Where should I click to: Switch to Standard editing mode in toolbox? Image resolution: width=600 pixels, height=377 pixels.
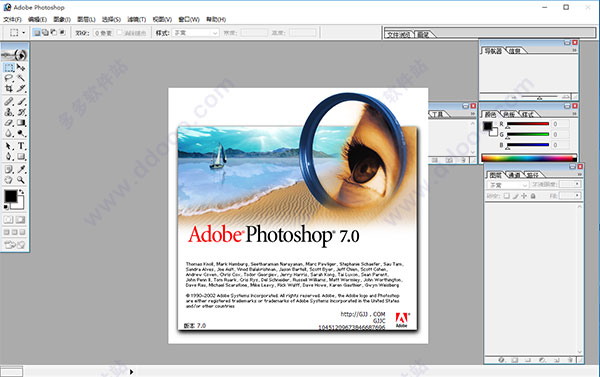8,220
